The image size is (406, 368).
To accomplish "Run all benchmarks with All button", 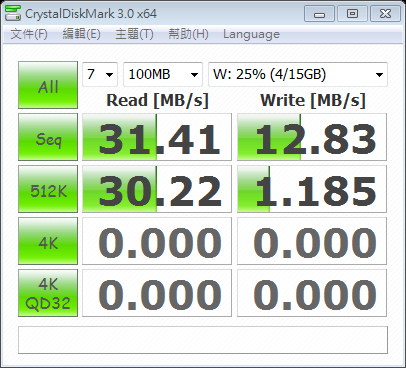I will pyautogui.click(x=48, y=85).
